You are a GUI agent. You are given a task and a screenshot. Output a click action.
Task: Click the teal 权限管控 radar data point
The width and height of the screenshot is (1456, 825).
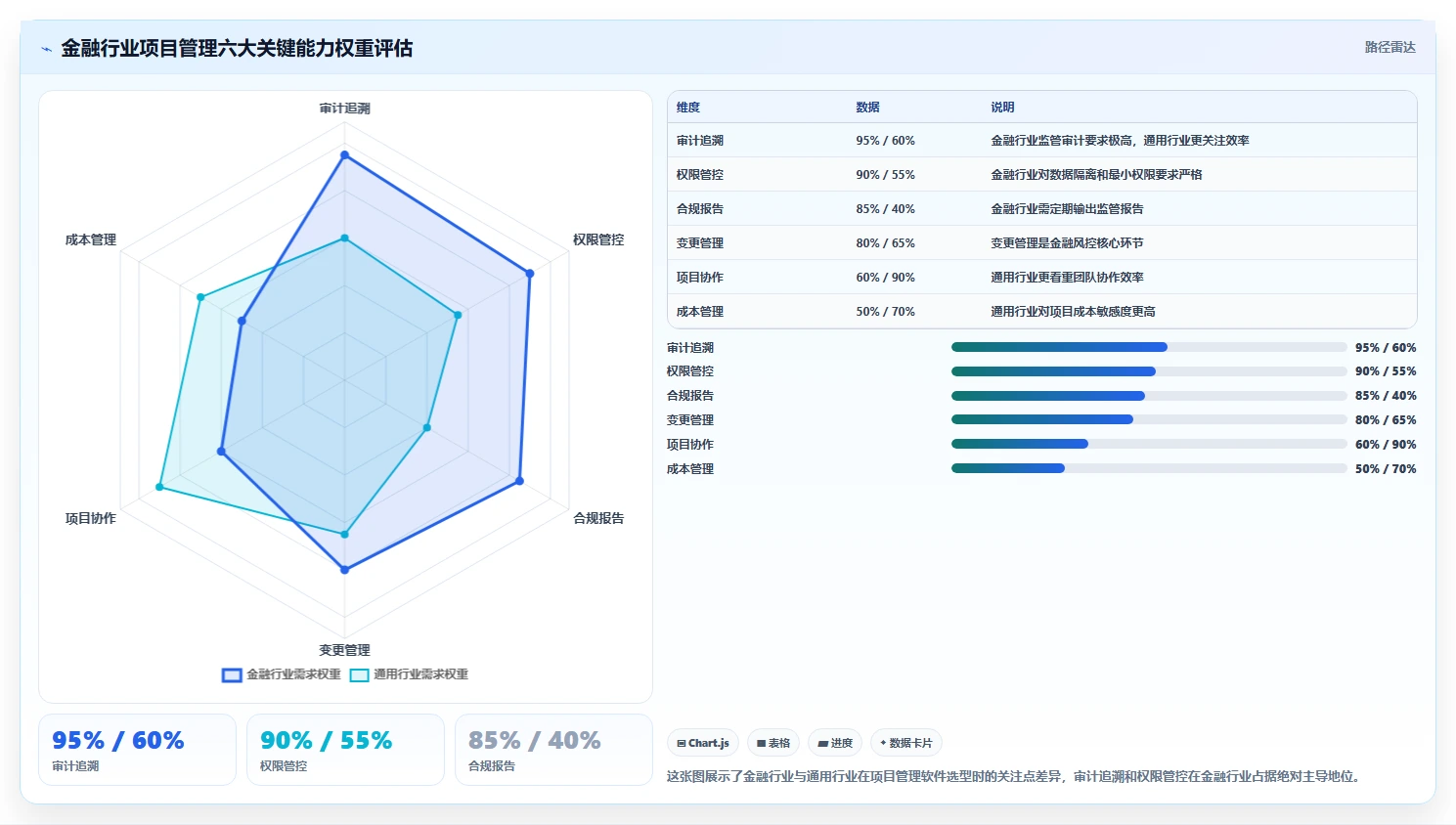tap(458, 315)
